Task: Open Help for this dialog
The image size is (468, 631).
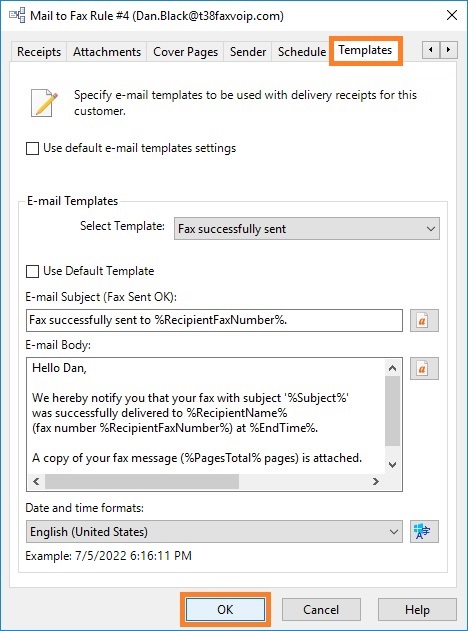Action: (x=417, y=610)
